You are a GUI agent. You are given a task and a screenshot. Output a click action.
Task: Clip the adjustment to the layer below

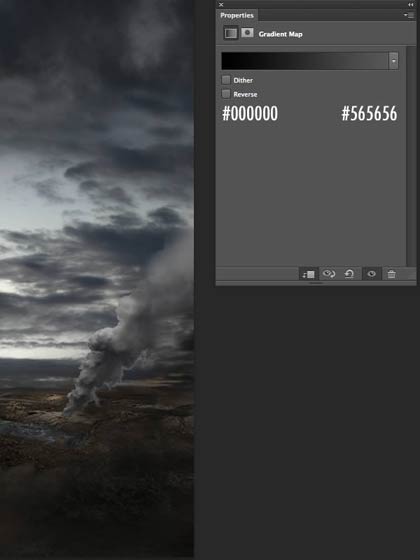pos(308,274)
